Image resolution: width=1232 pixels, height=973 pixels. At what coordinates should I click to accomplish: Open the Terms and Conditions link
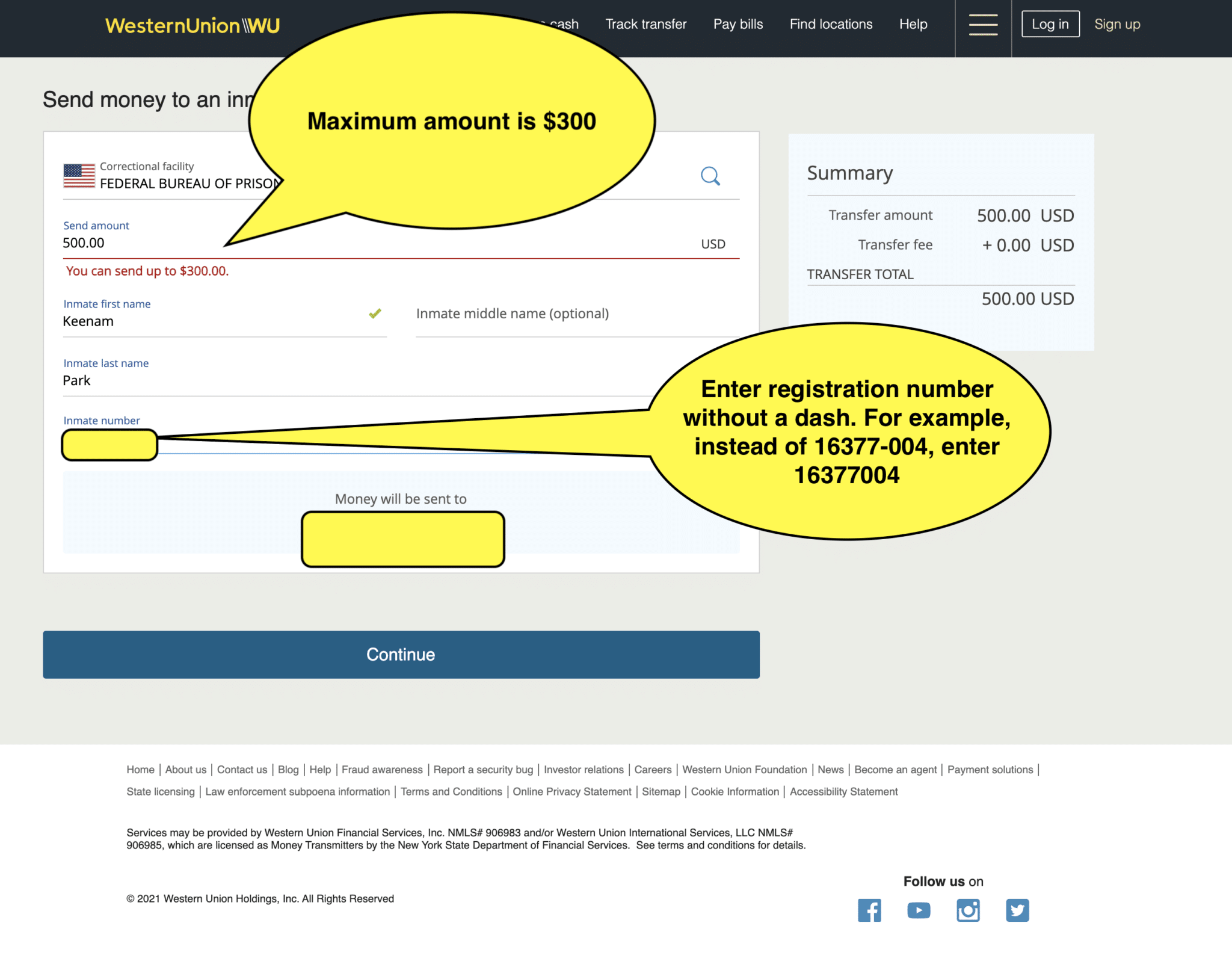tap(451, 792)
